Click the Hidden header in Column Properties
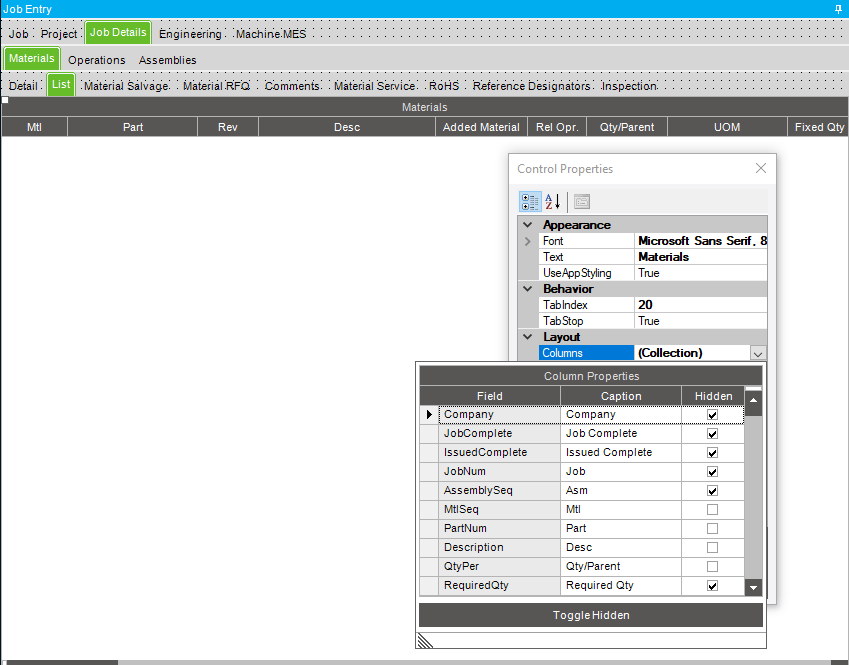 [713, 396]
